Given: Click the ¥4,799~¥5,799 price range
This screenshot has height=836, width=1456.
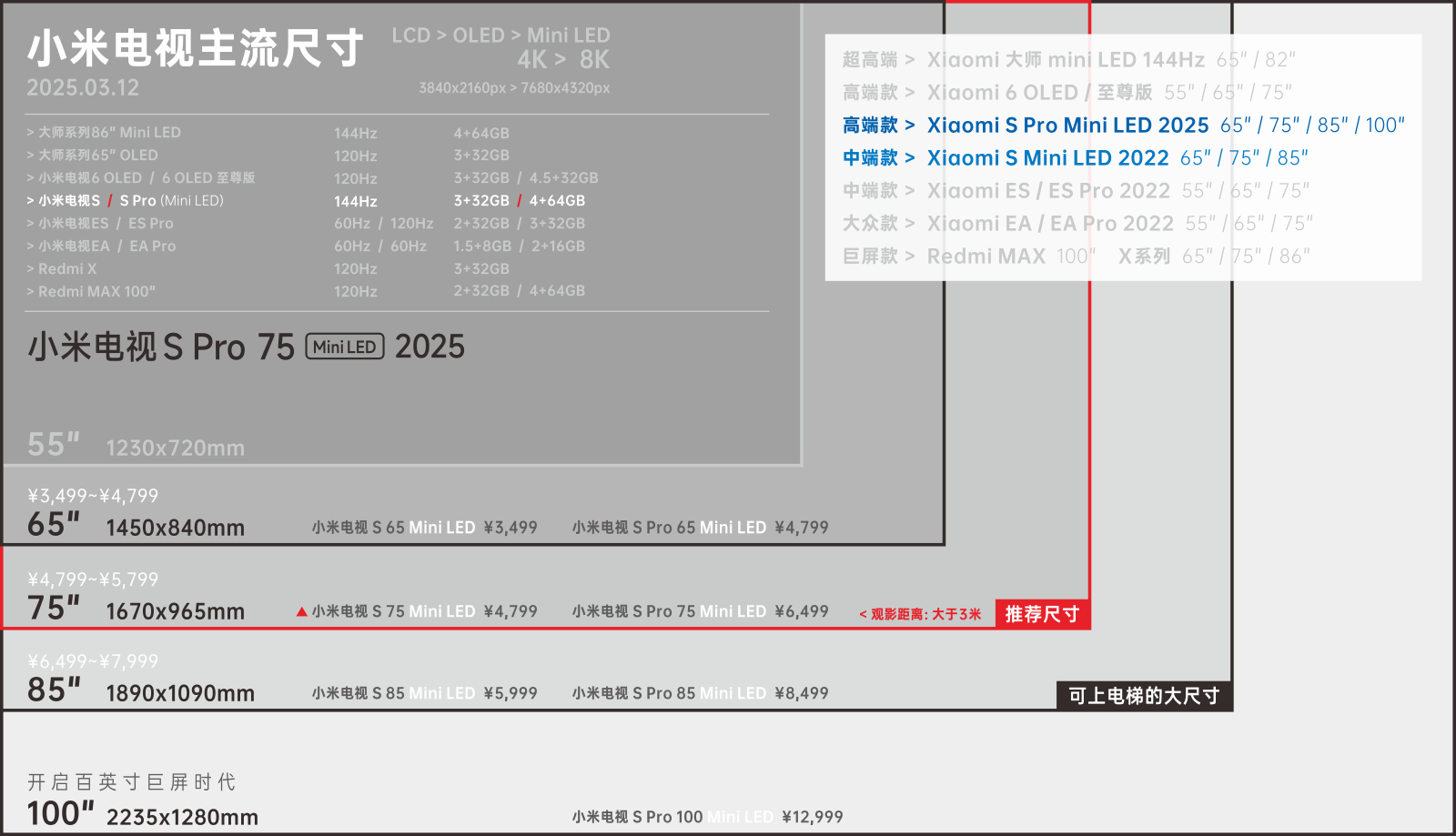Looking at the screenshot, I should click(93, 579).
